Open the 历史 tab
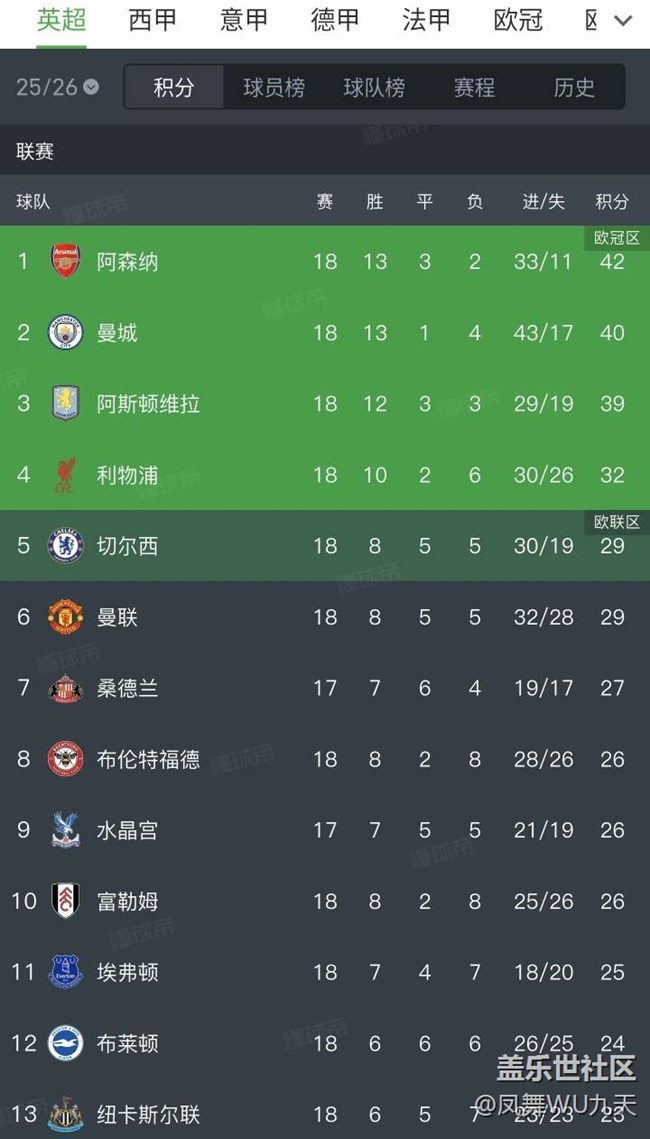The height and width of the screenshot is (1139, 650). pos(574,88)
